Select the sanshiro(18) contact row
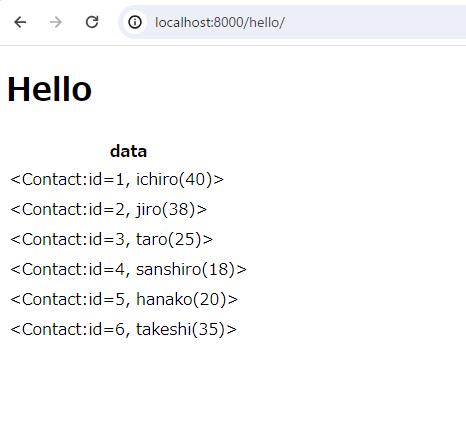Screen dimensions: 466x430 pos(129,269)
